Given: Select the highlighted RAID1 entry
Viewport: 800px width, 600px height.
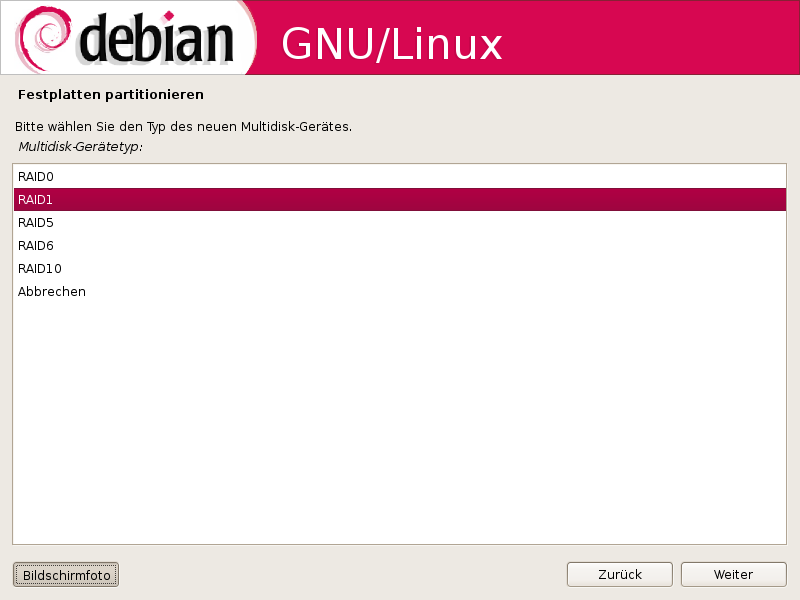Looking at the screenshot, I should pyautogui.click(x=399, y=199).
